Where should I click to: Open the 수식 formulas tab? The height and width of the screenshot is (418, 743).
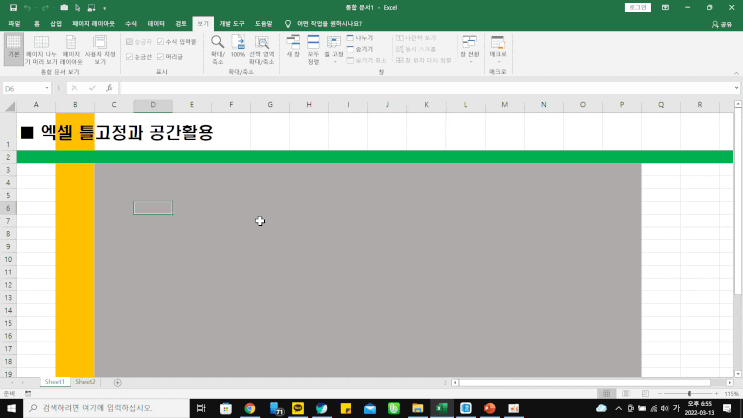coord(131,24)
